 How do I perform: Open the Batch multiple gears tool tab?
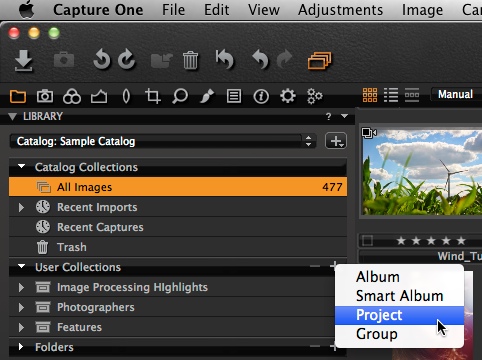tap(315, 96)
